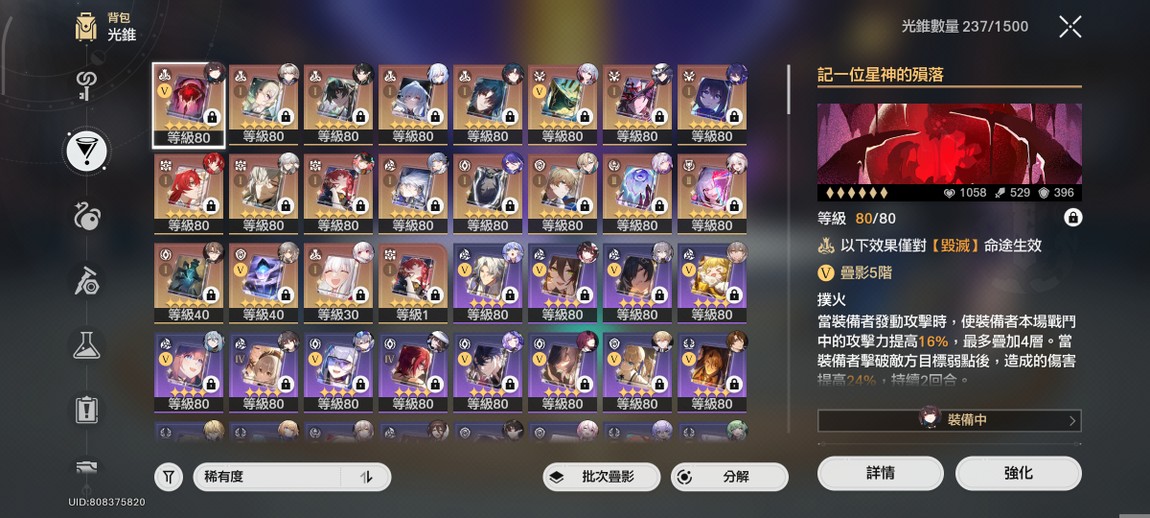Open the key-shaped upgrade materials tab
This screenshot has height=518, width=1150.
(x=87, y=82)
